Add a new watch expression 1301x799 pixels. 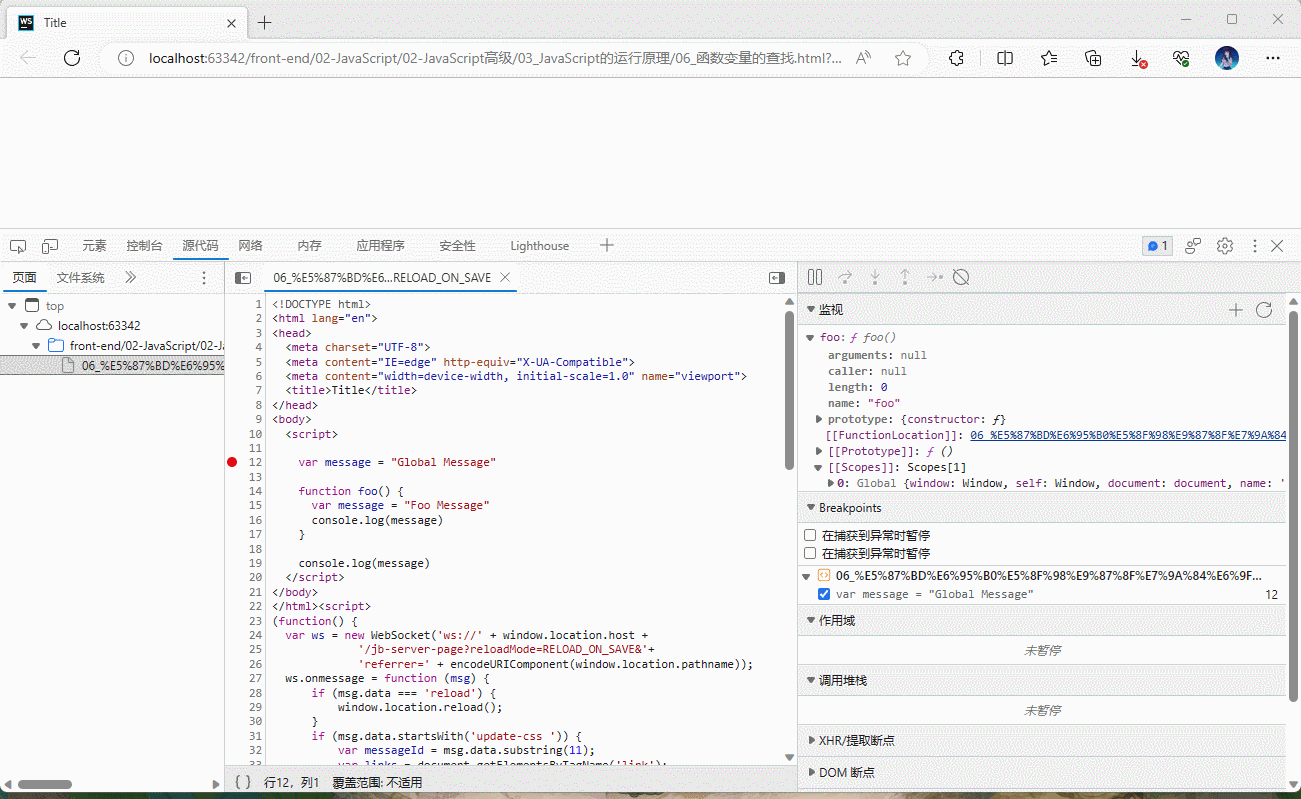[x=1236, y=310]
